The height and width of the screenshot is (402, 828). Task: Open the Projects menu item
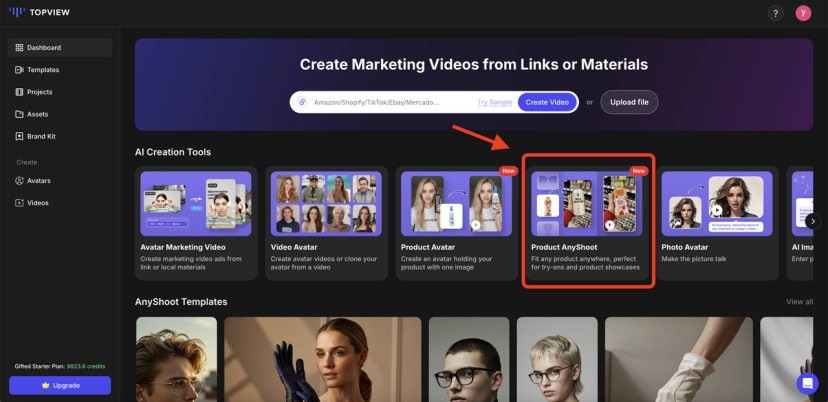(60, 92)
